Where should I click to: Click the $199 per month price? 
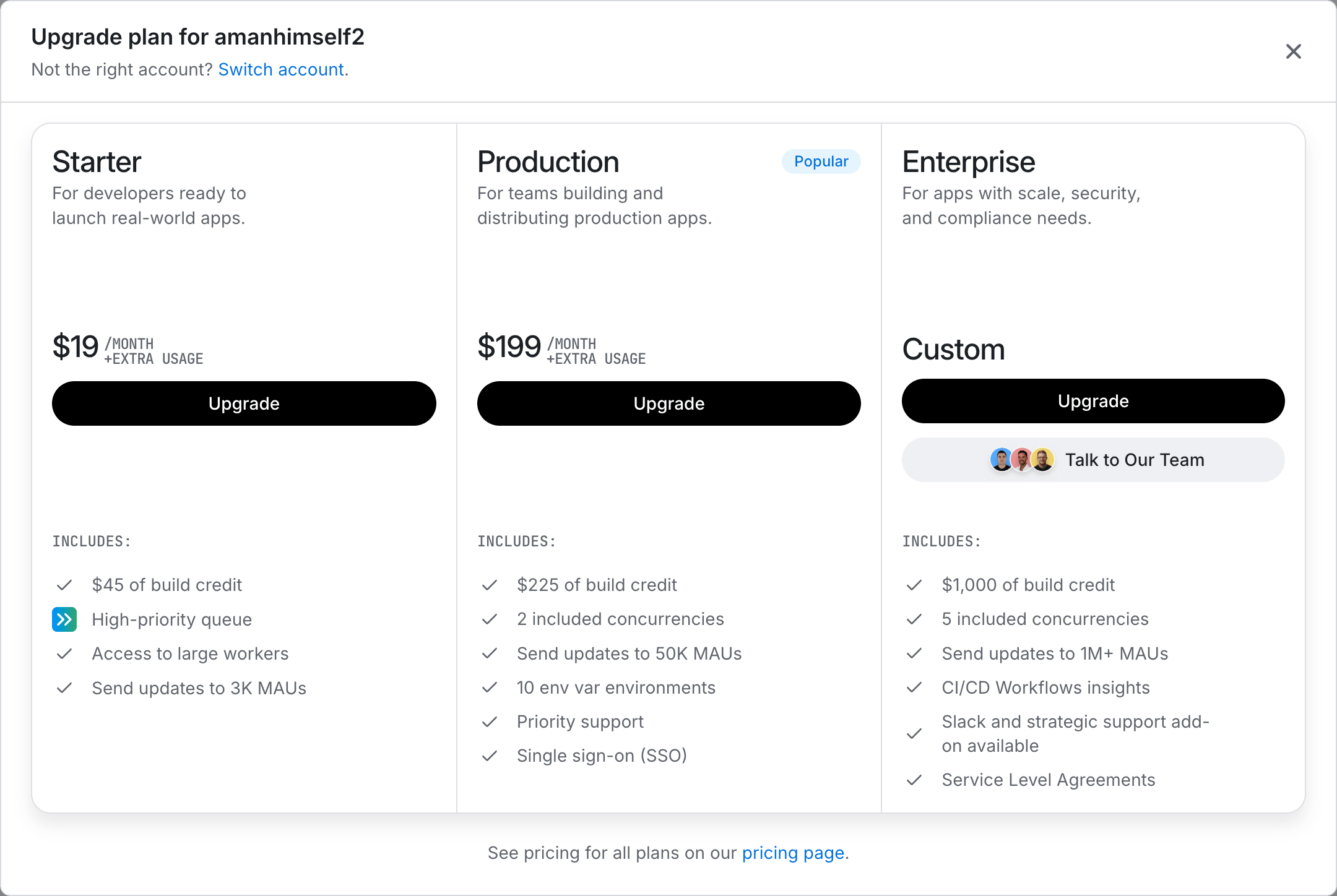[509, 347]
